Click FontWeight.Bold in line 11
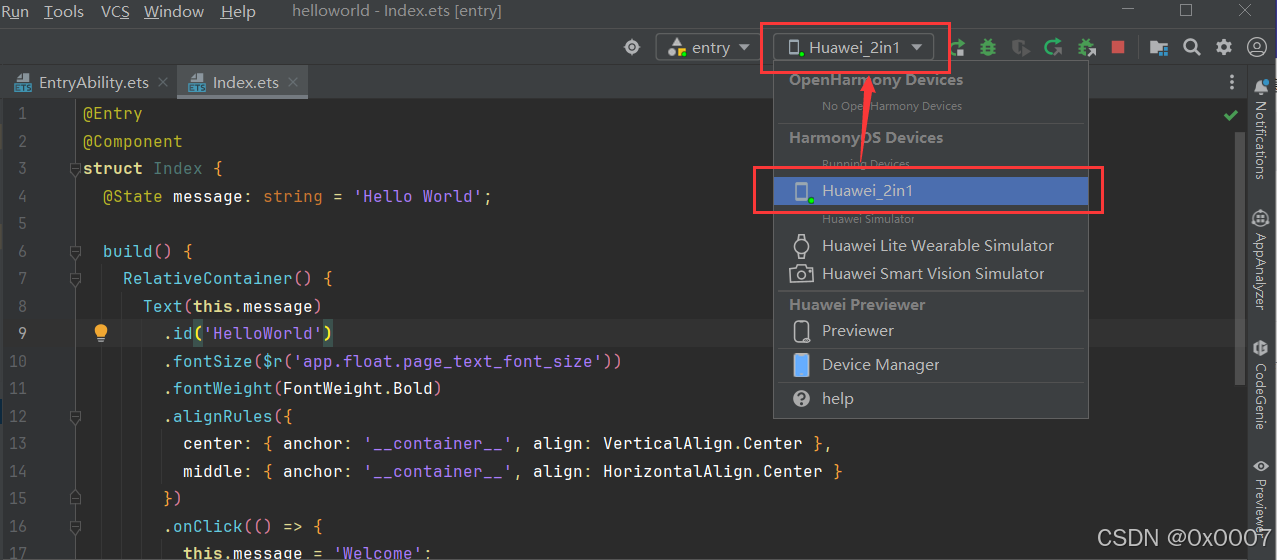This screenshot has height=560, width=1277. (x=358, y=388)
